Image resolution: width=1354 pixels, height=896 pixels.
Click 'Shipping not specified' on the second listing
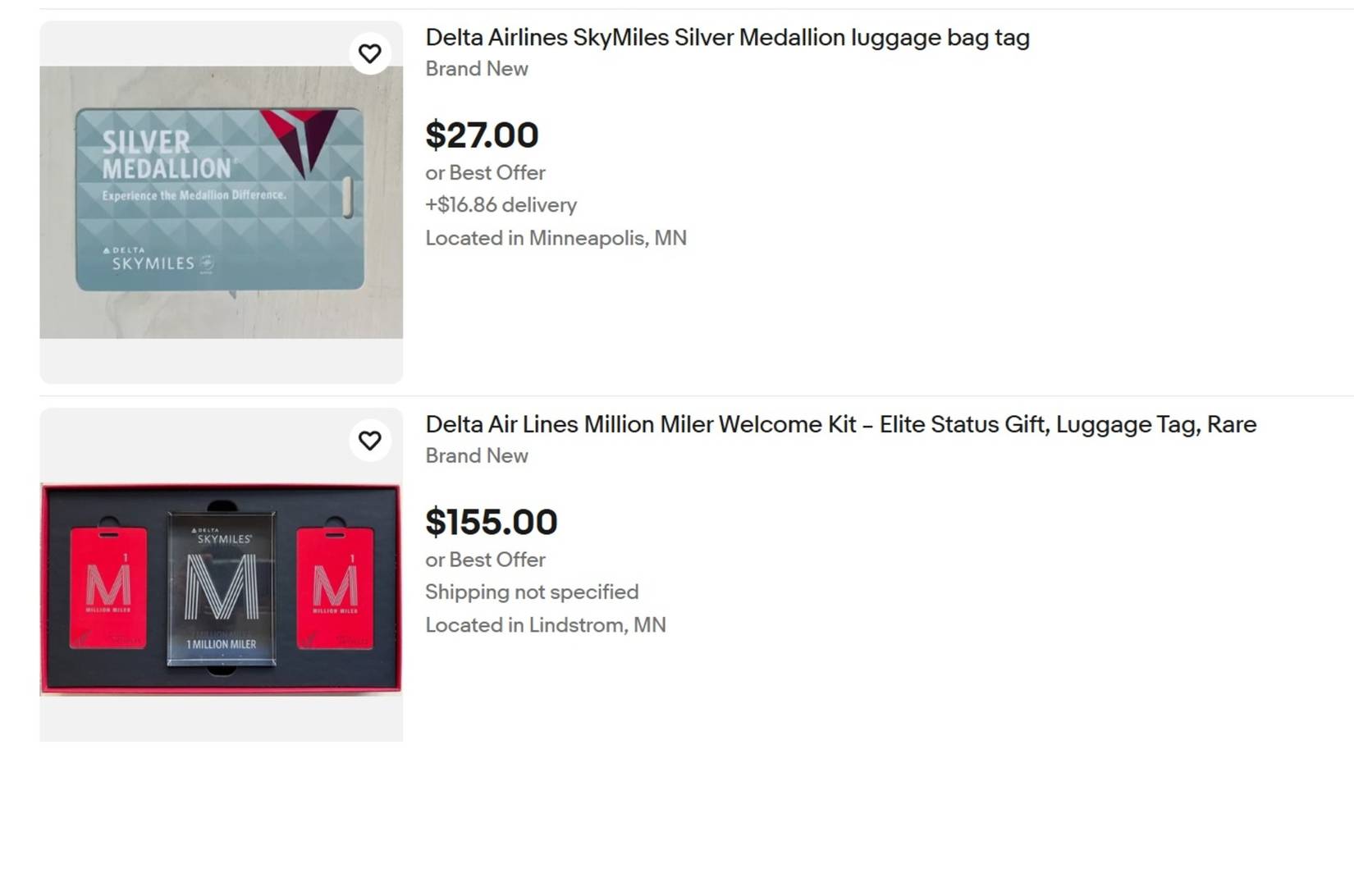tap(531, 592)
